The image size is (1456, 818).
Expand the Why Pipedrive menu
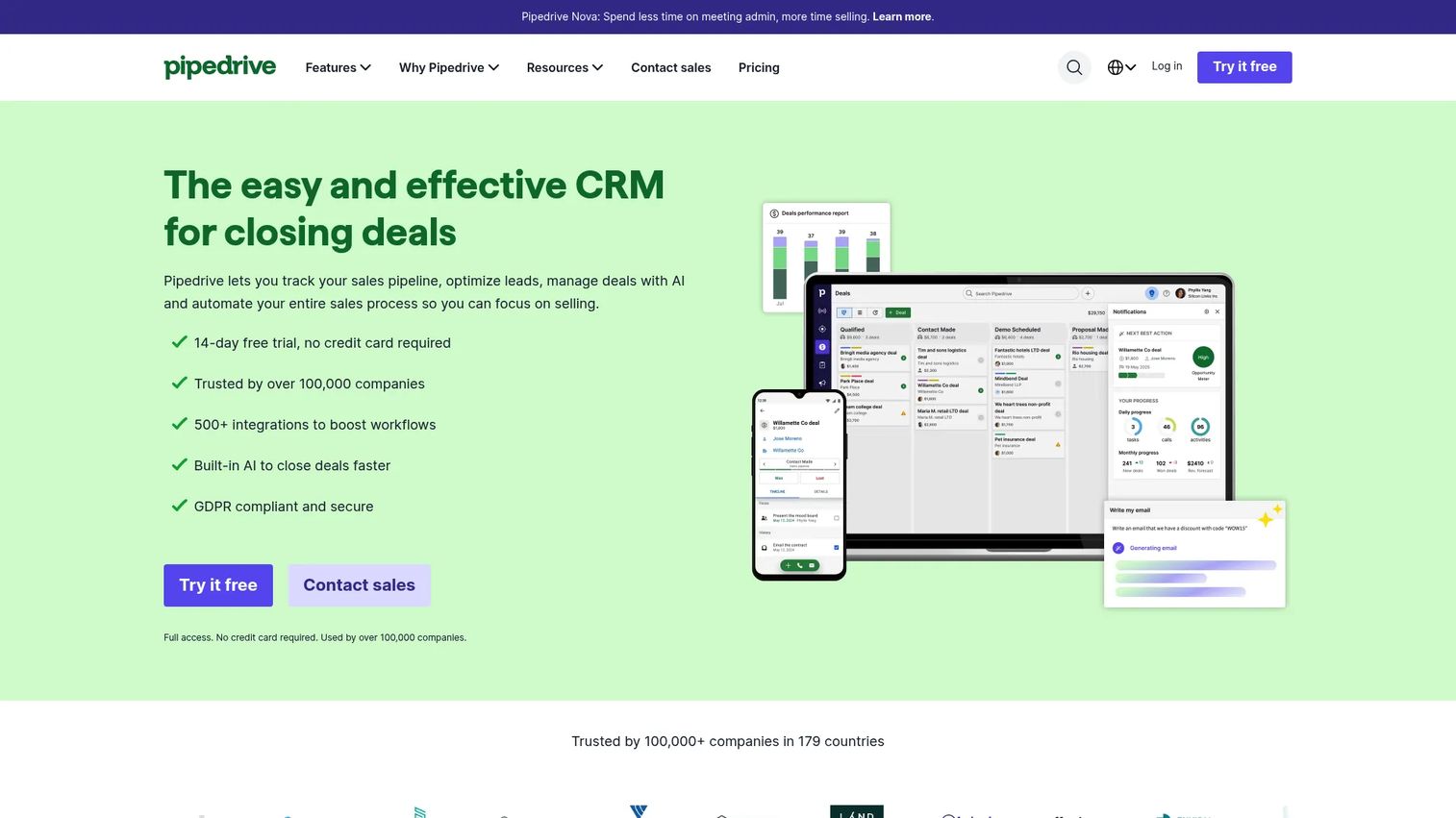pyautogui.click(x=449, y=67)
